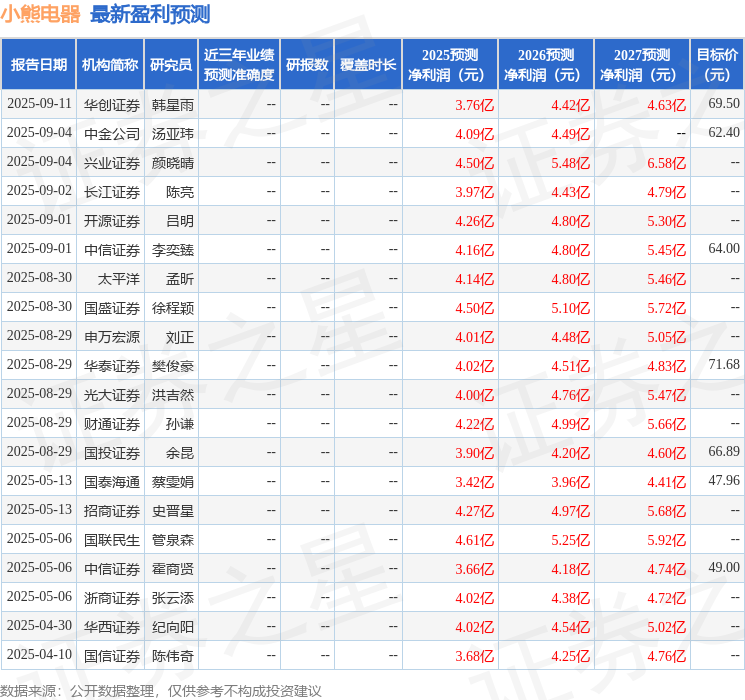
Task: Click analyst name 张云添
Action: tap(172, 598)
